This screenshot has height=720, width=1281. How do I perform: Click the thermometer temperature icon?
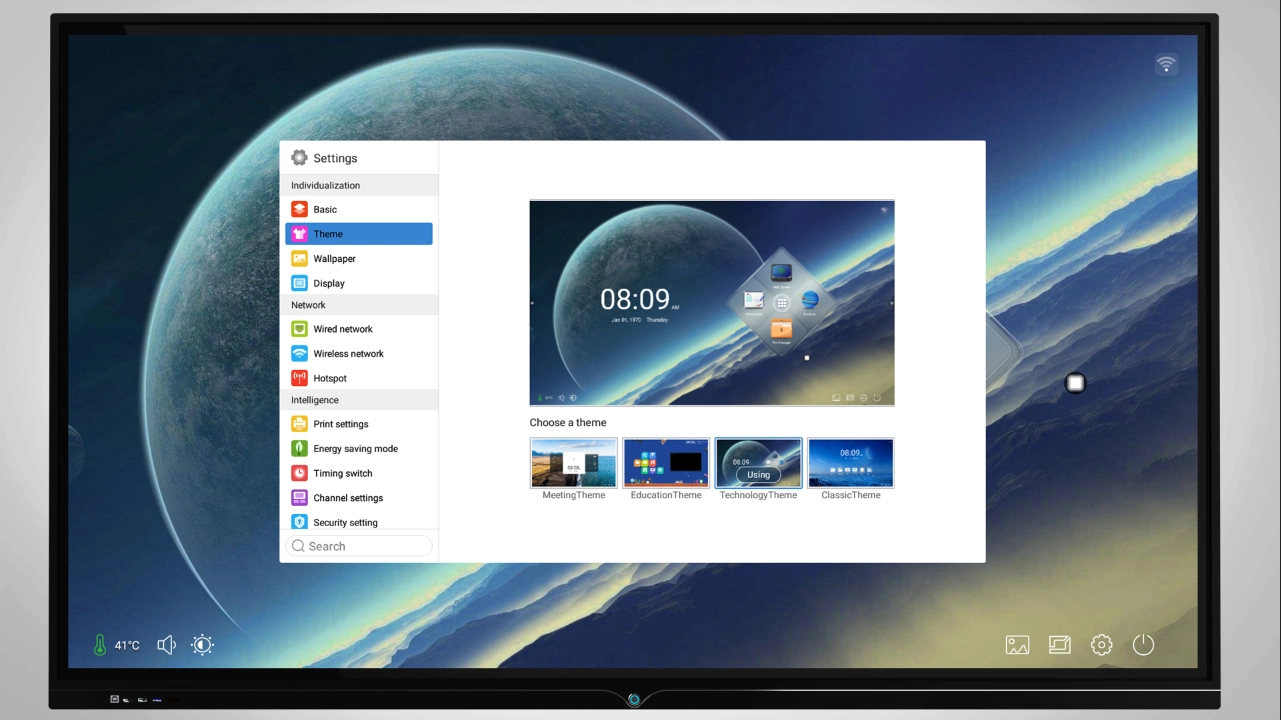point(100,645)
